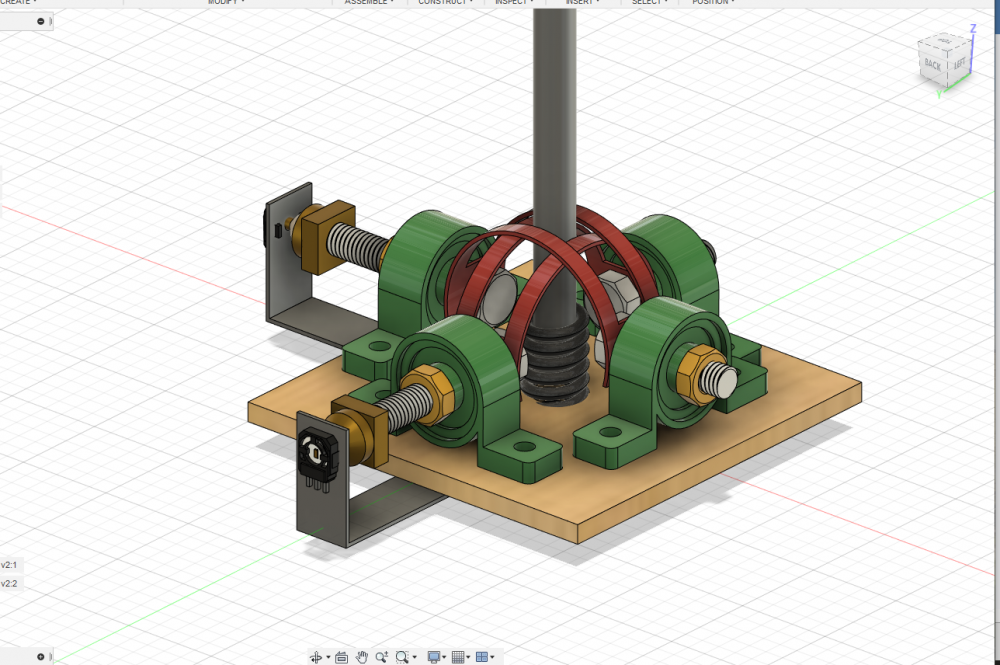Select the v2:1 component in browser
Screen dimensions: 1000x665
(x=9, y=565)
